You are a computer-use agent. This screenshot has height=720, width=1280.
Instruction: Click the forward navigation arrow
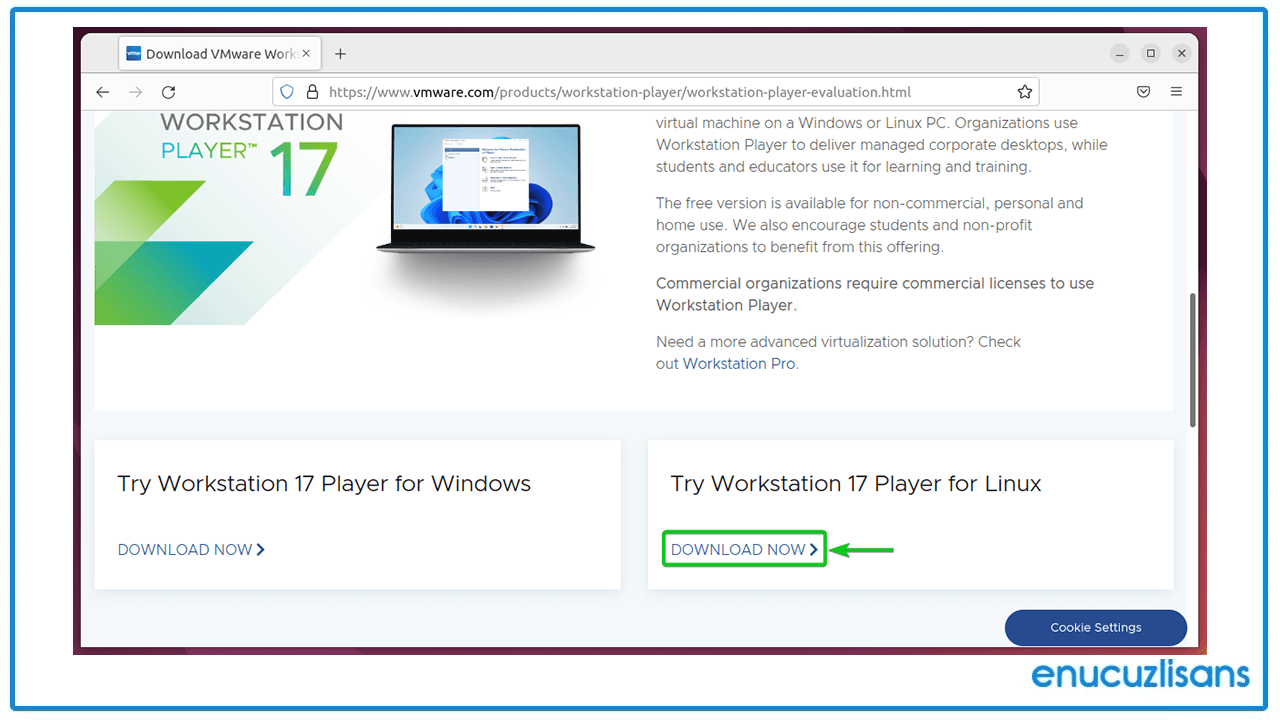coord(136,91)
